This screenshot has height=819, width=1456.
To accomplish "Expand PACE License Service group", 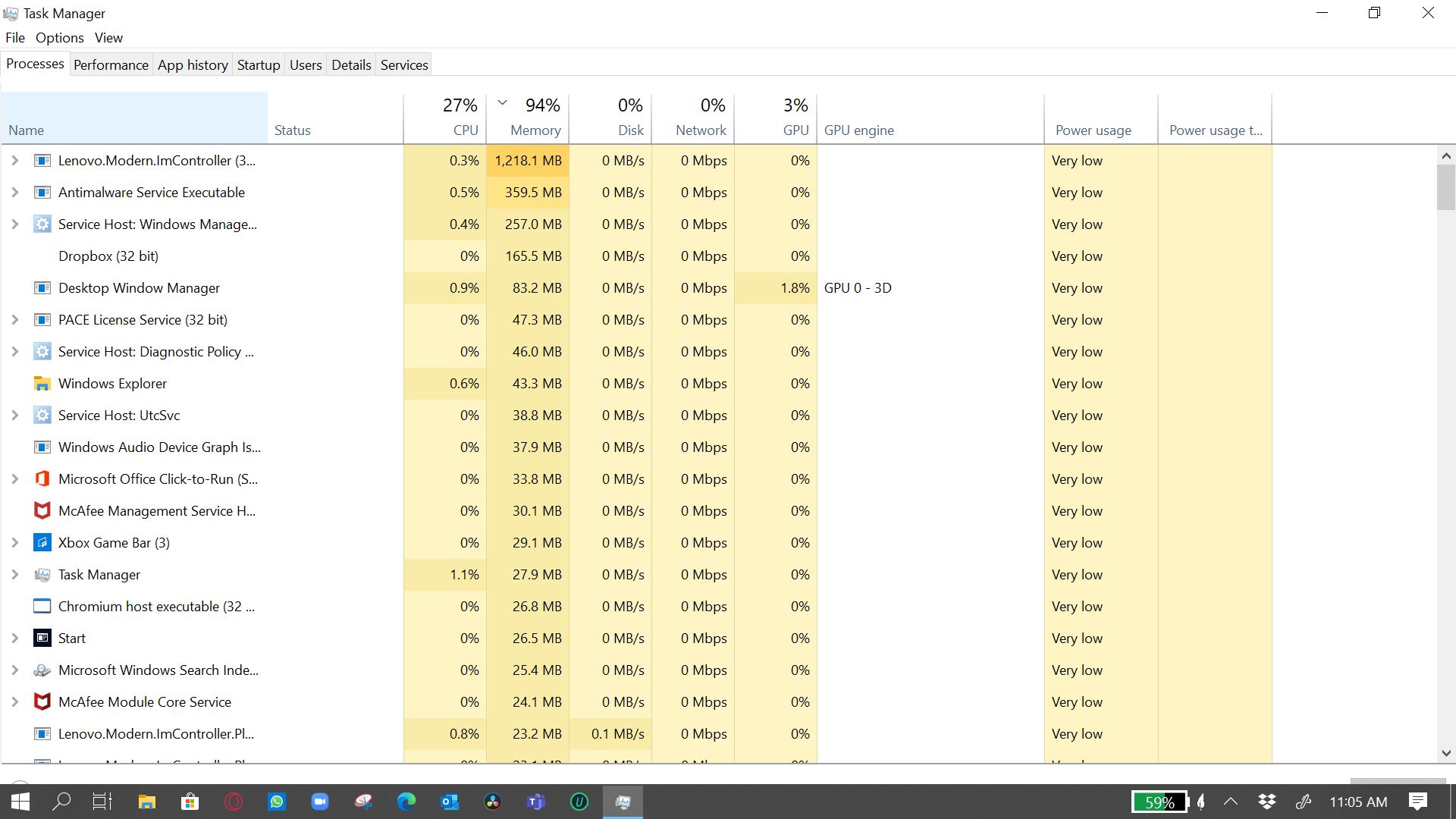I will coord(14,320).
